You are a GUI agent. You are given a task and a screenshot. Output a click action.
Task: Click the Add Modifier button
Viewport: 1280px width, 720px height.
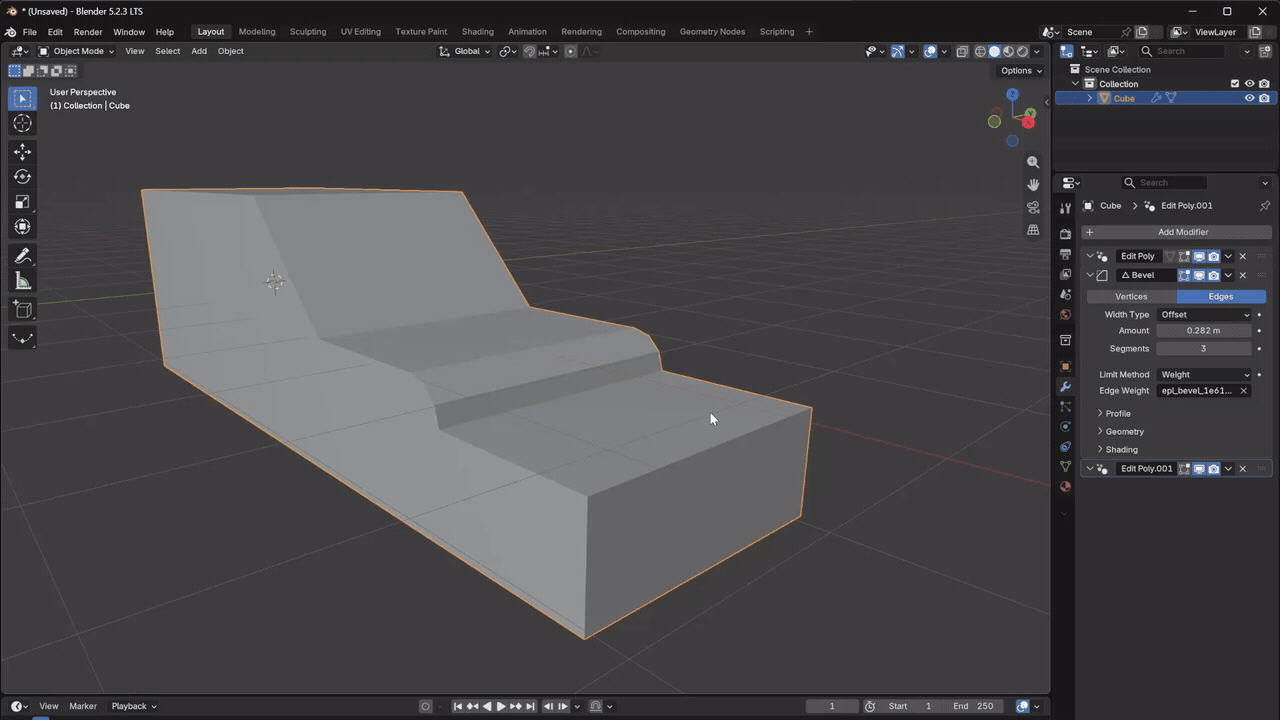pos(1176,232)
